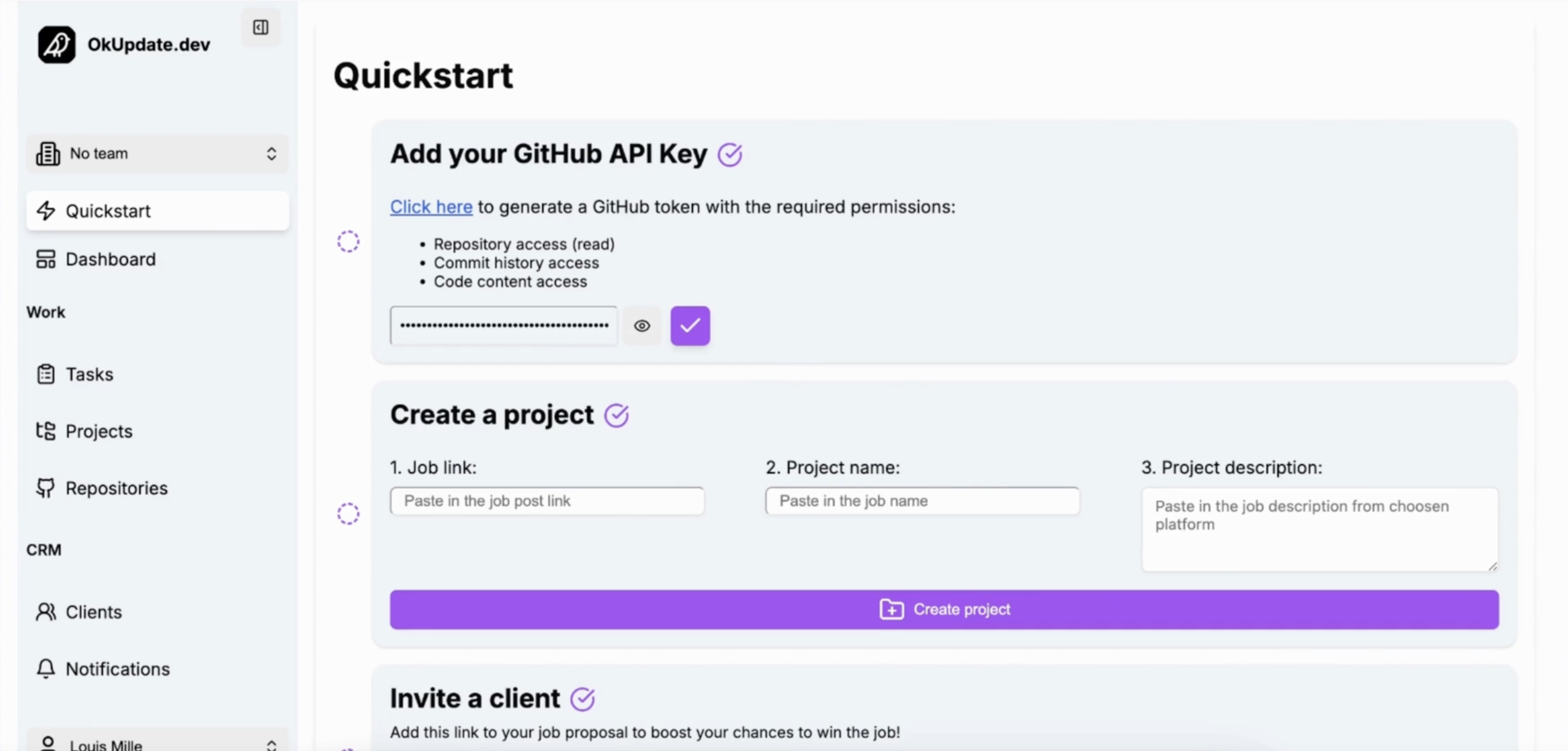Image resolution: width=1568 pixels, height=751 pixels.
Task: Click into the Project description textarea
Action: click(x=1320, y=529)
